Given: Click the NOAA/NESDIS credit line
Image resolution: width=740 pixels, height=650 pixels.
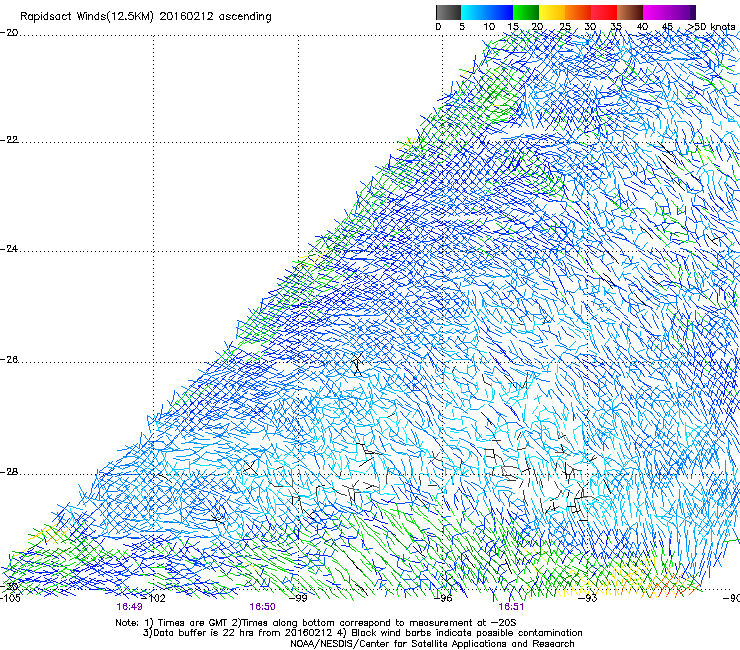Looking at the screenshot, I should [x=432, y=644].
